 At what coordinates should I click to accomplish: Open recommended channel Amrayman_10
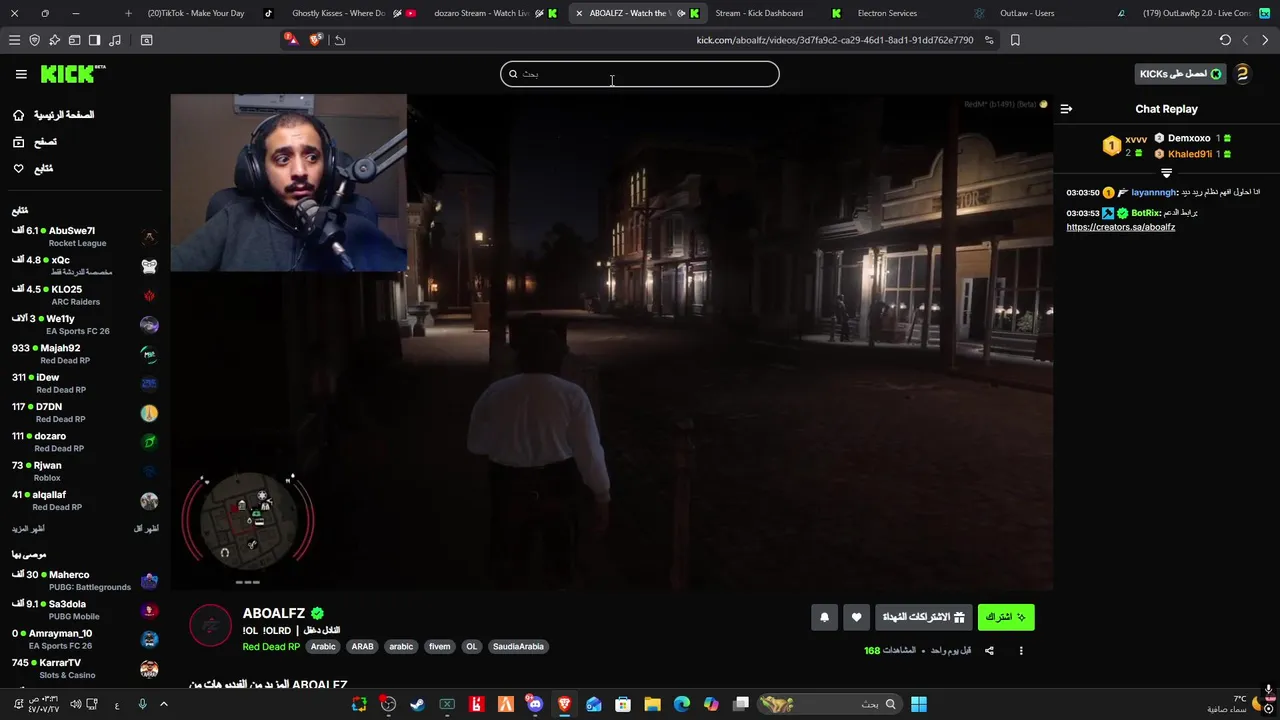point(84,639)
